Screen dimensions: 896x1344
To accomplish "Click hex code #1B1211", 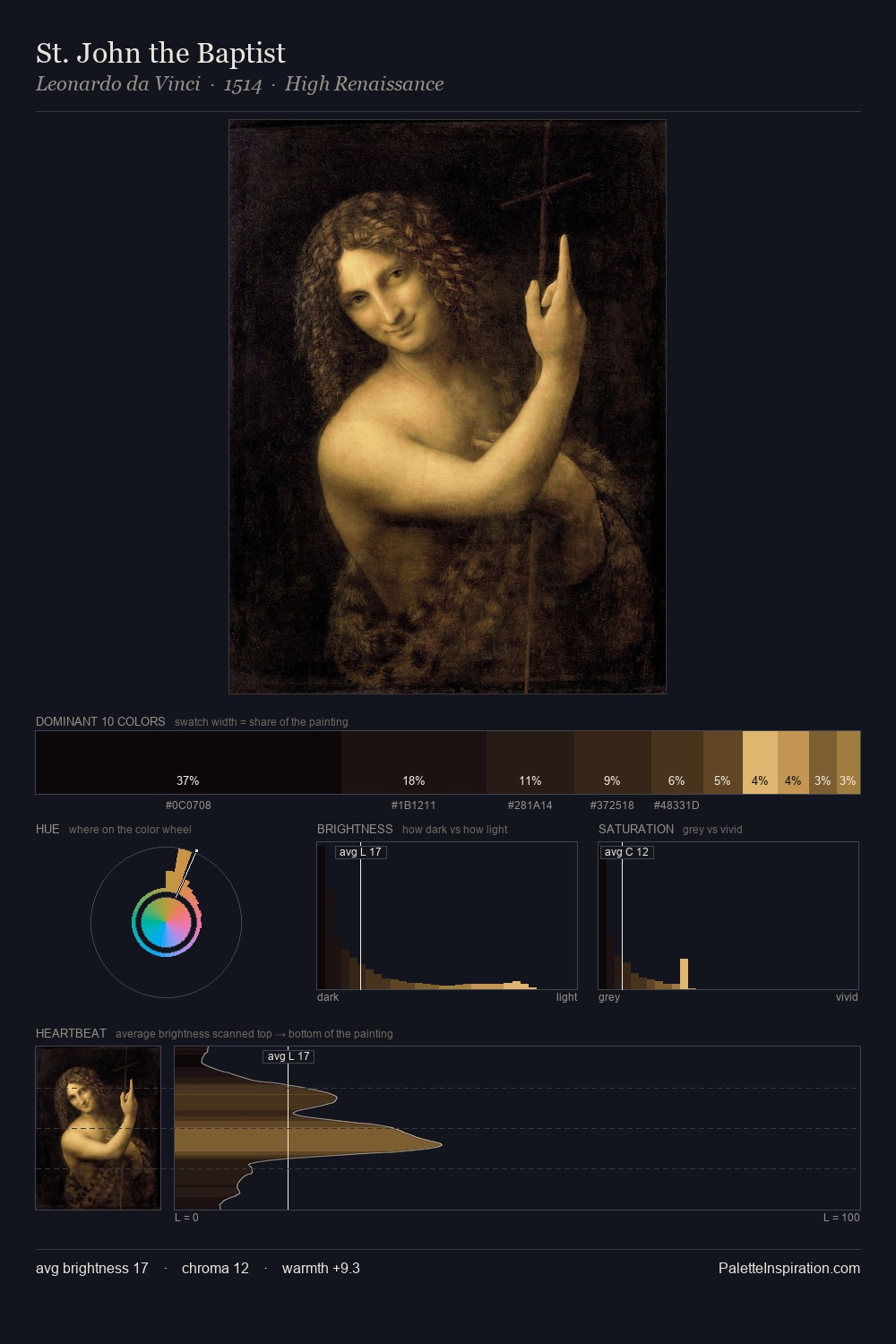I will [x=414, y=806].
